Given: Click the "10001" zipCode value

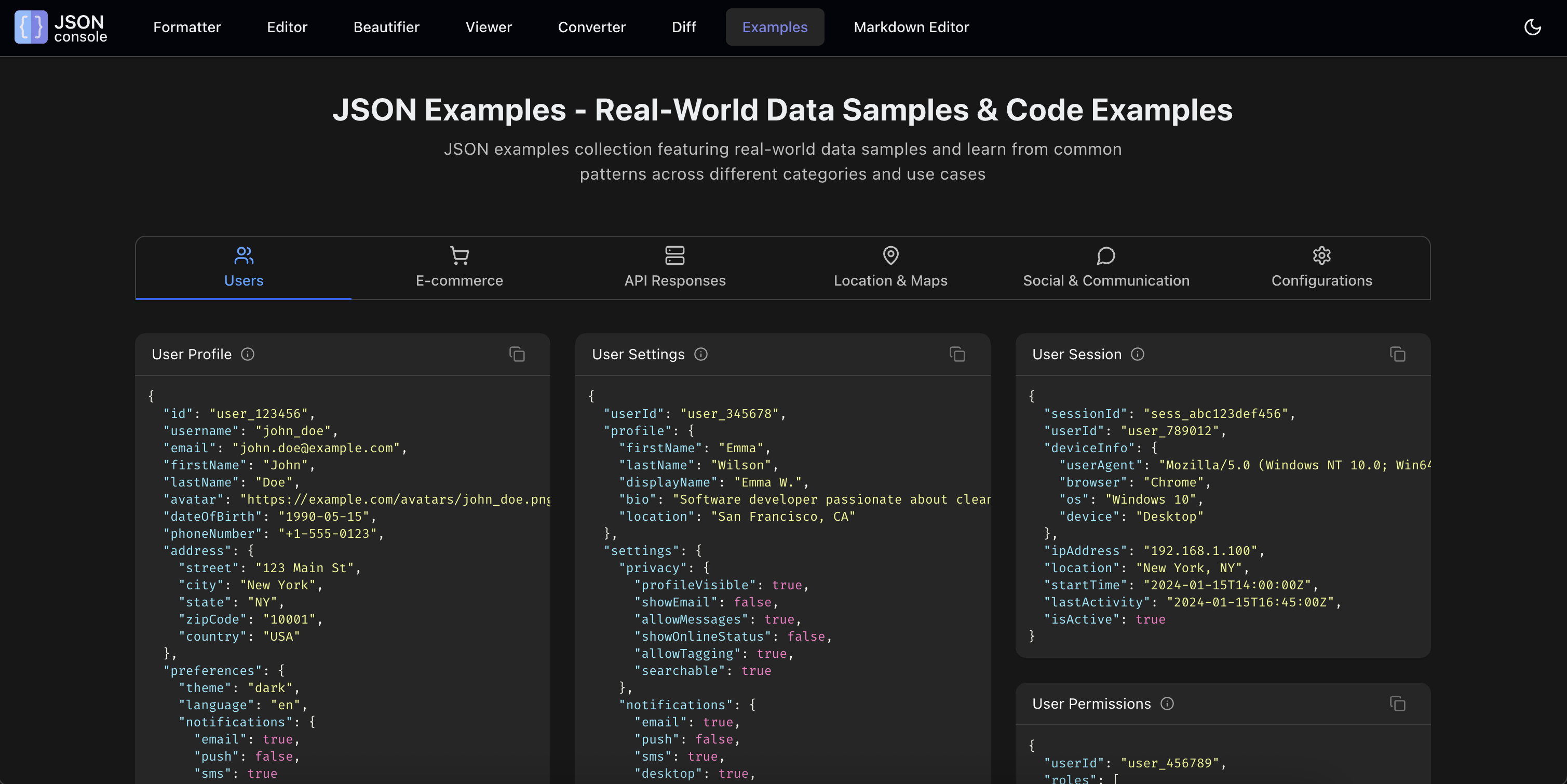Looking at the screenshot, I should tap(290, 619).
